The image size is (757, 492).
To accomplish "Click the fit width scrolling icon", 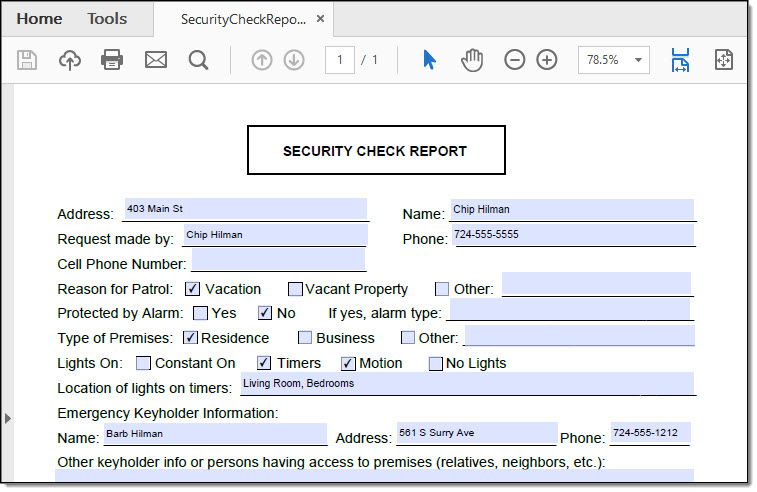I will tap(680, 60).
